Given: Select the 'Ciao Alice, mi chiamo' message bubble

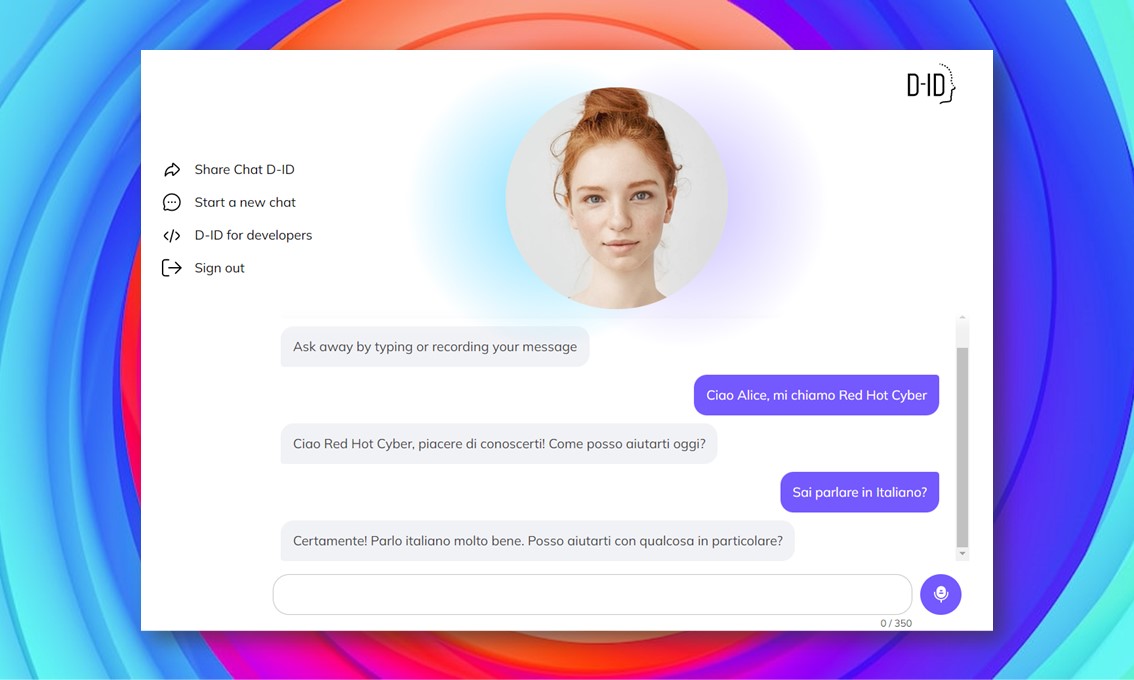Looking at the screenshot, I should click(x=817, y=395).
